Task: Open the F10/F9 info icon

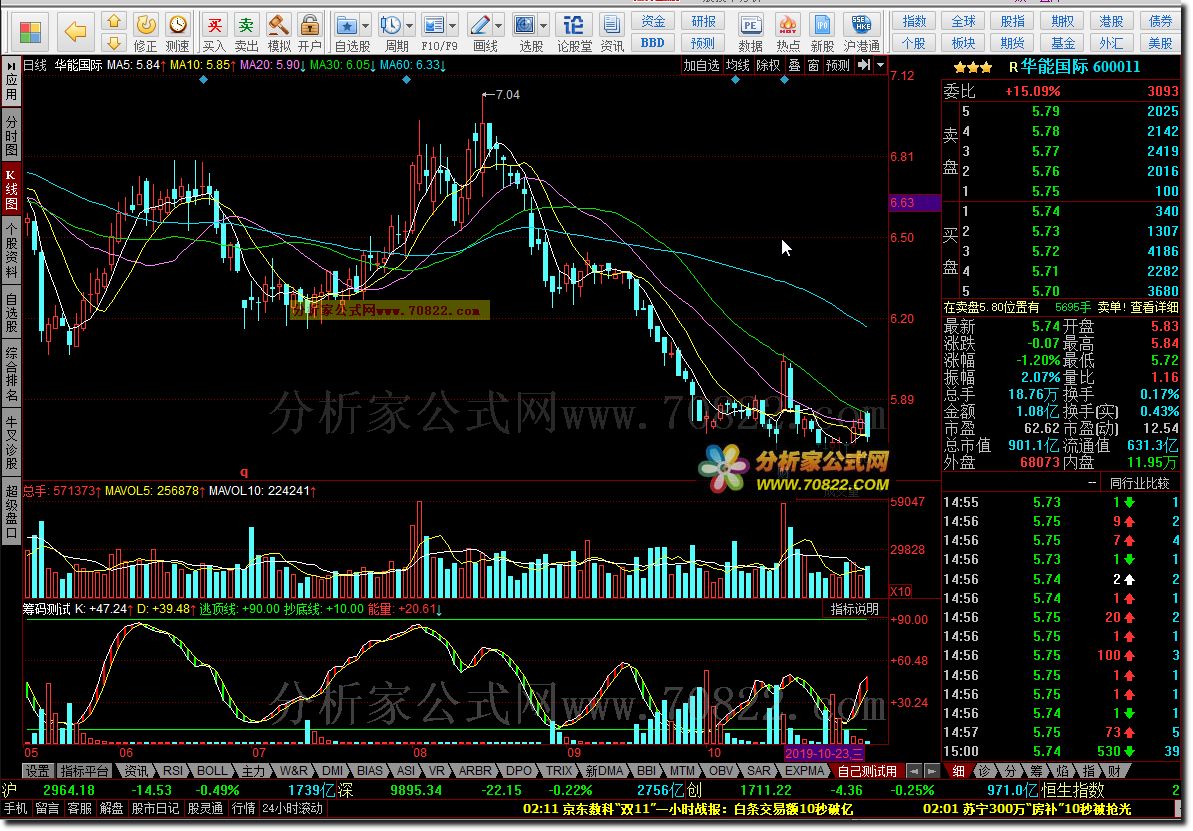Action: pos(434,26)
